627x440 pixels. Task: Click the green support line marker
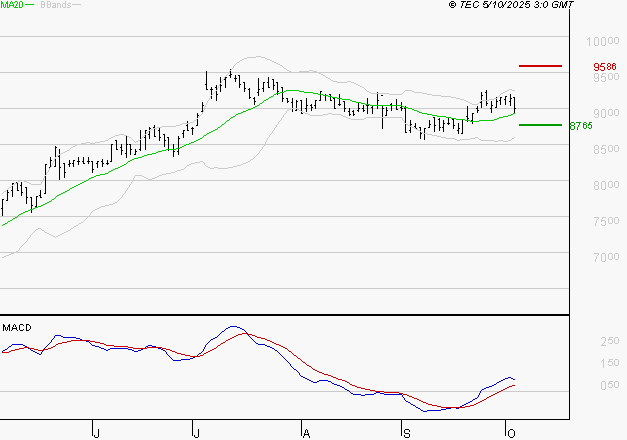540,125
